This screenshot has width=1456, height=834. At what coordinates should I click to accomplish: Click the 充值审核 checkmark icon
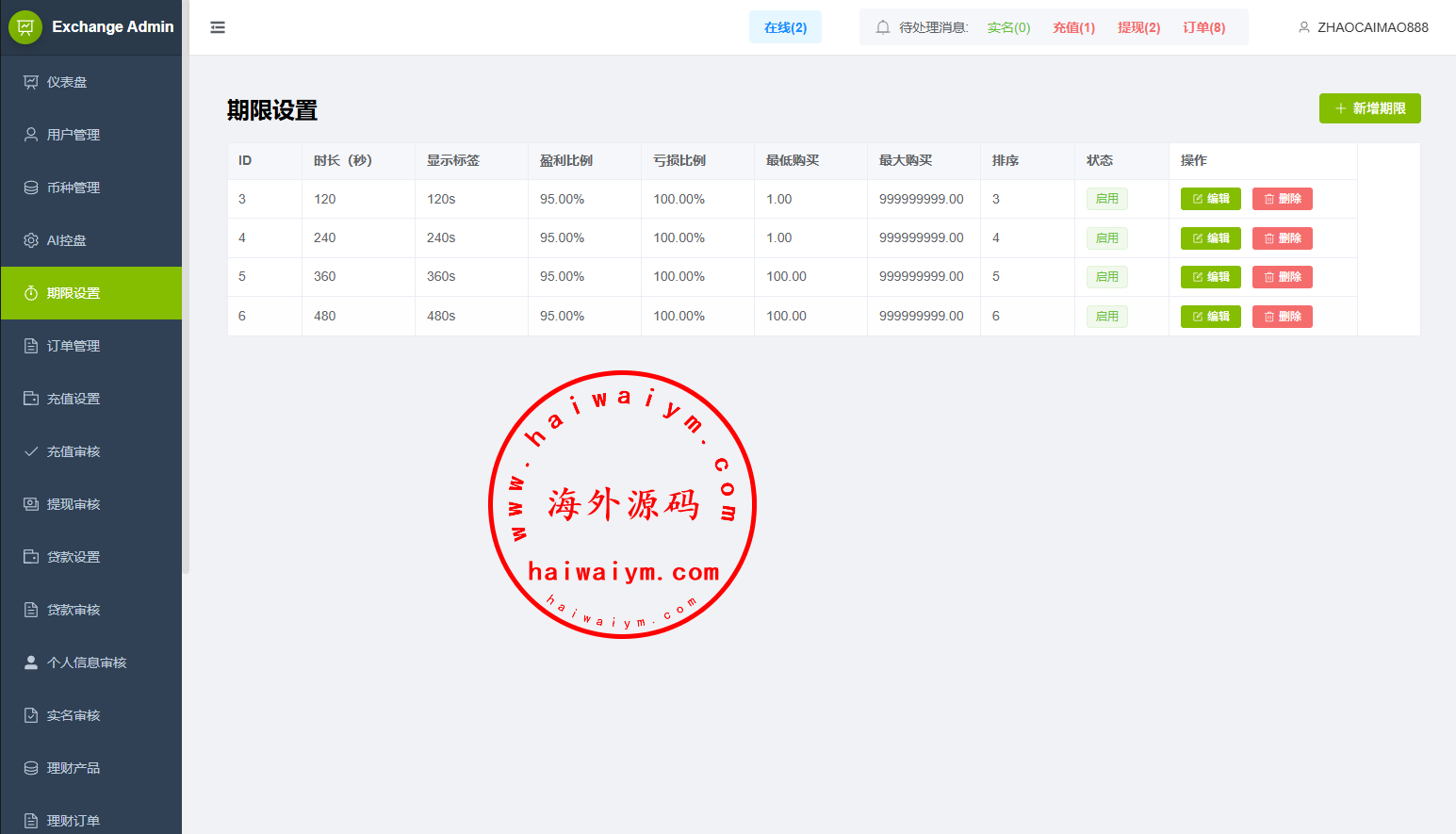pos(31,451)
